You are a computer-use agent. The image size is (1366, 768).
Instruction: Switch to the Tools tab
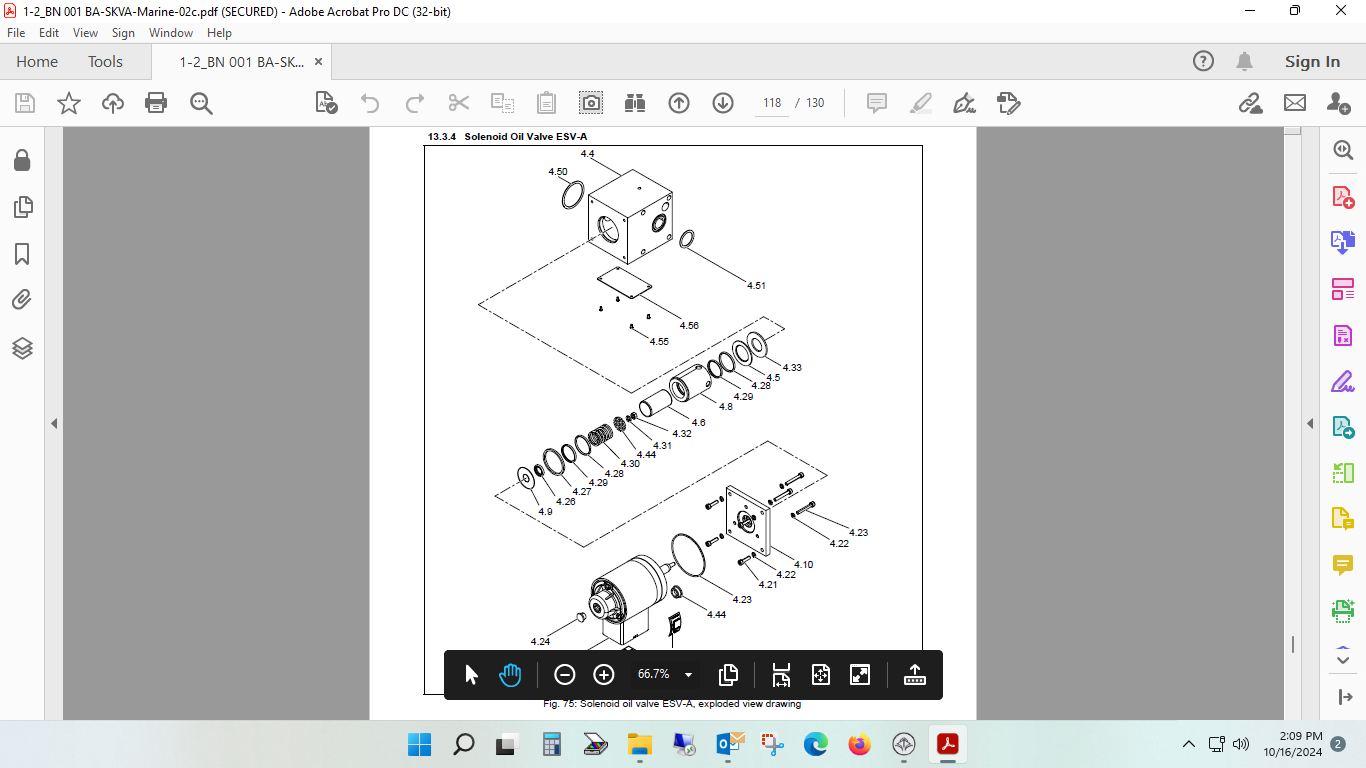tap(105, 62)
